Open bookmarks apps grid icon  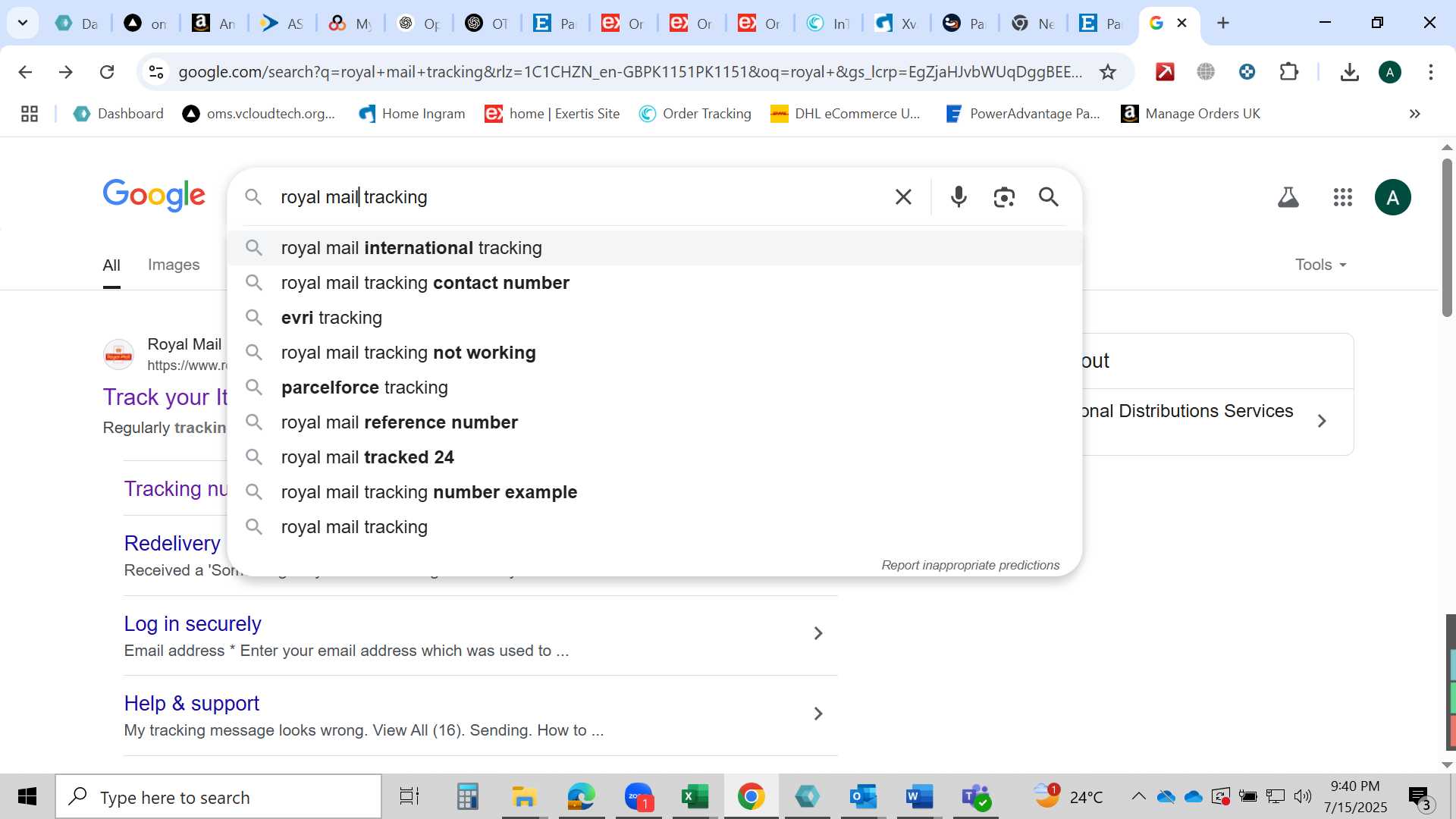pos(30,114)
